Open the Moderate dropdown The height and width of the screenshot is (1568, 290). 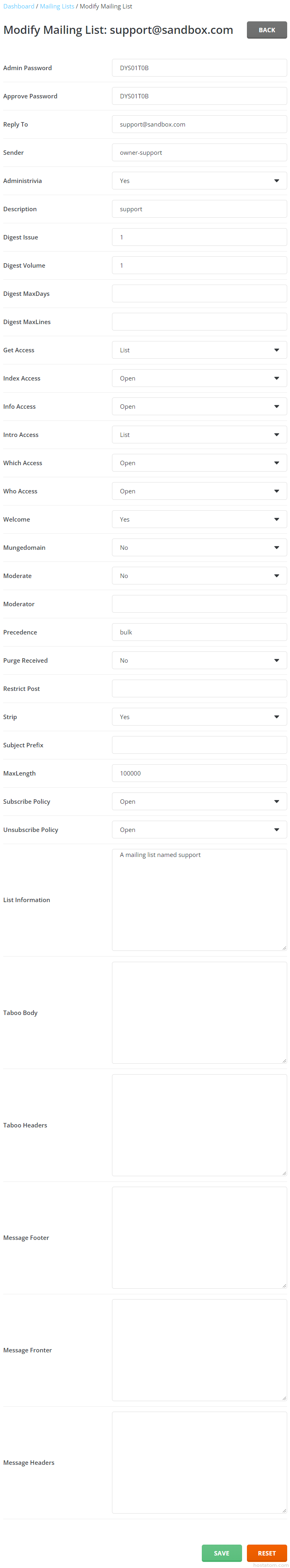[x=199, y=576]
